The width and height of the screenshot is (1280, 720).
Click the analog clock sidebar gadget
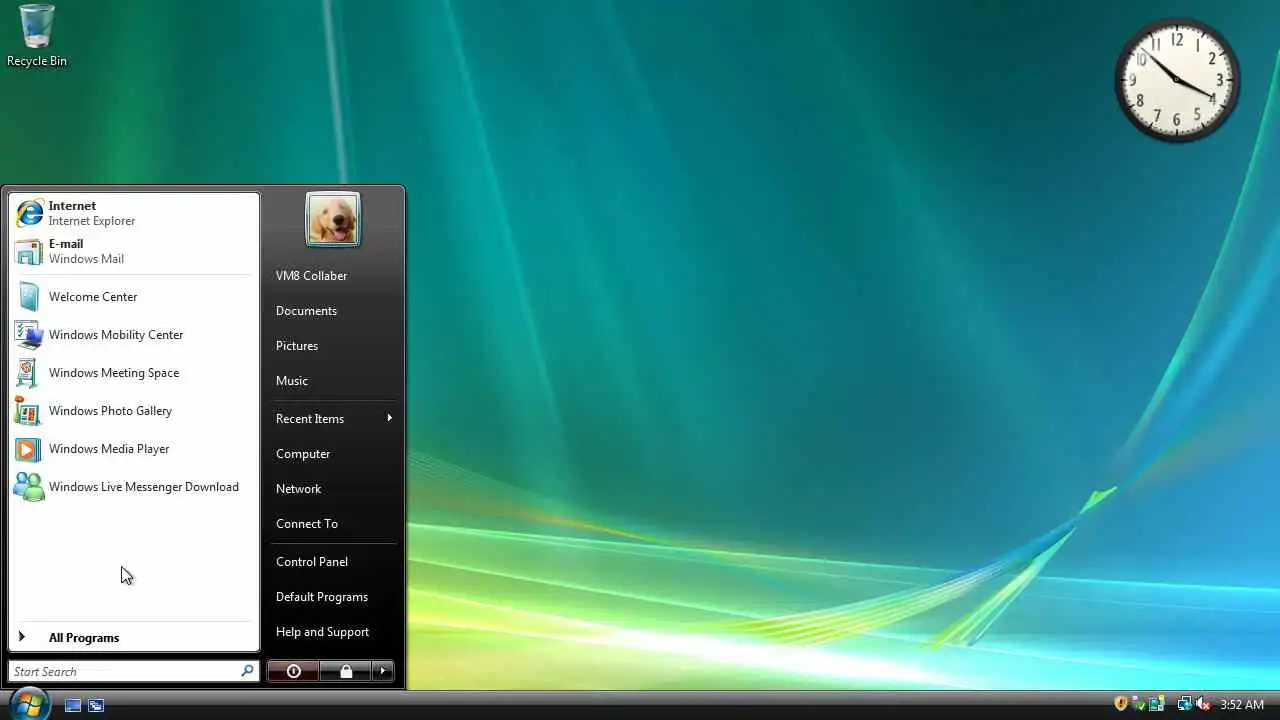(1177, 80)
